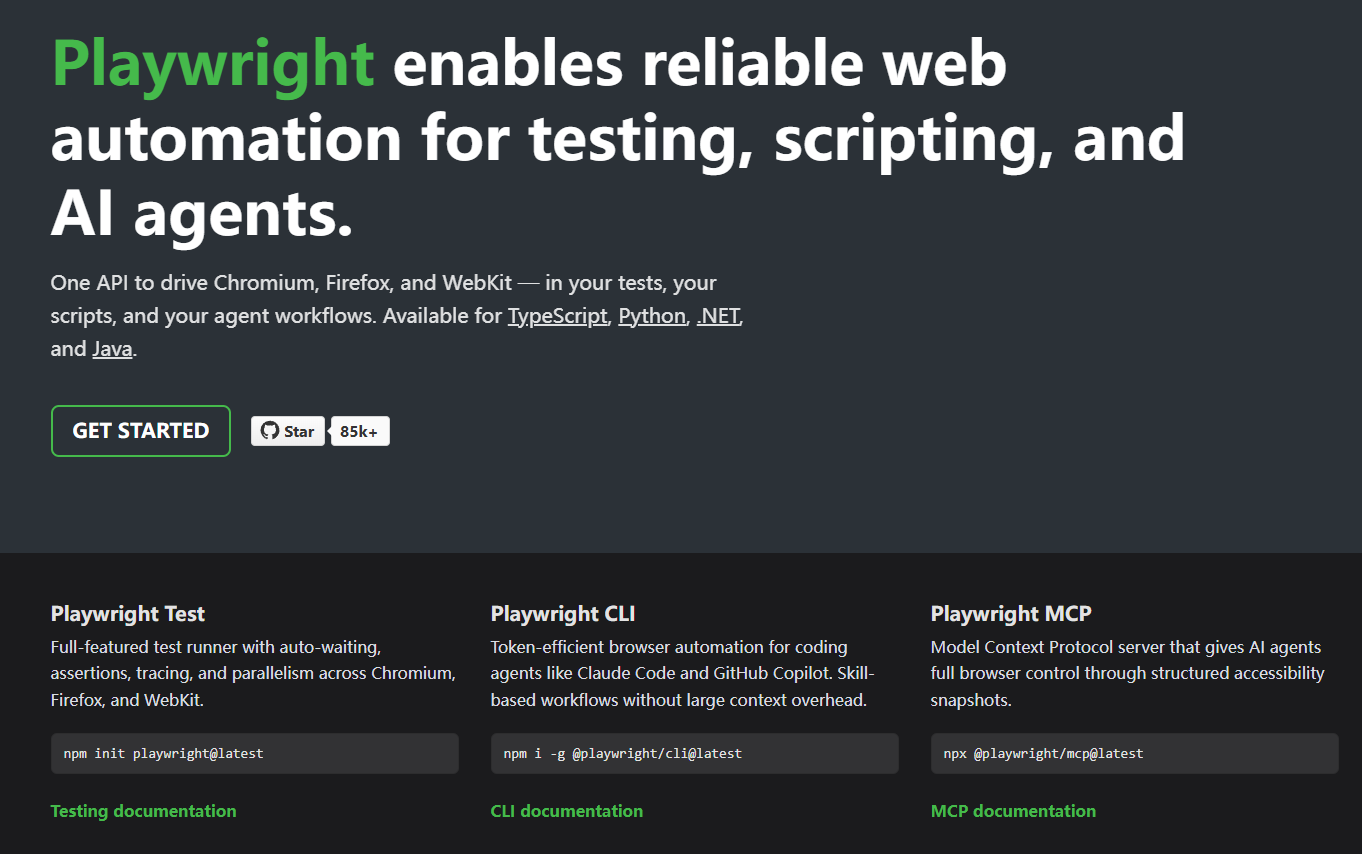This screenshot has height=854, width=1362.
Task: Visit the Java link
Action: click(112, 349)
